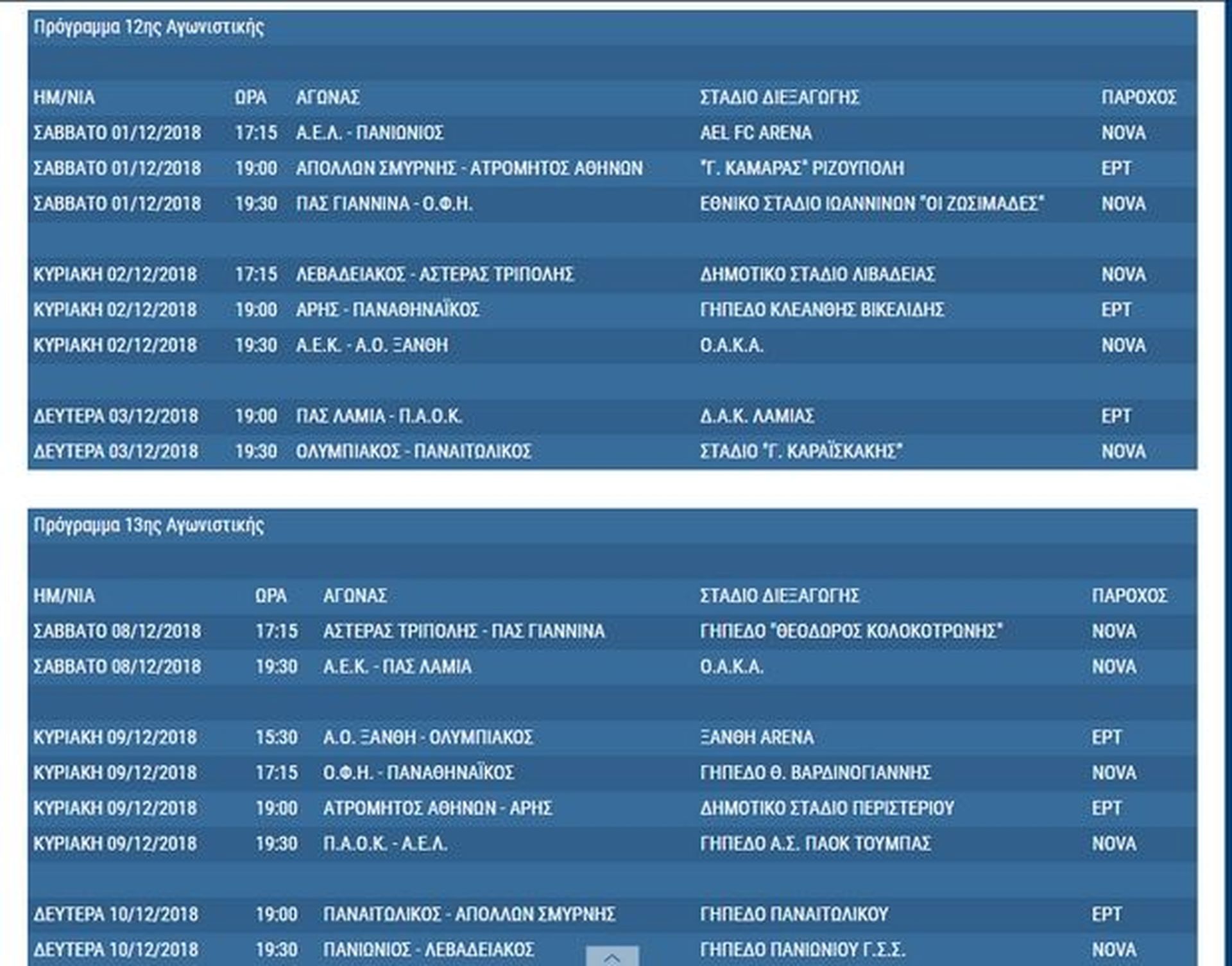This screenshot has width=1232, height=966.
Task: Click the match 'ΠΑΣ ΛΑΜΙΑ - Π.Α.Ο.Κ.'
Action: tap(379, 417)
